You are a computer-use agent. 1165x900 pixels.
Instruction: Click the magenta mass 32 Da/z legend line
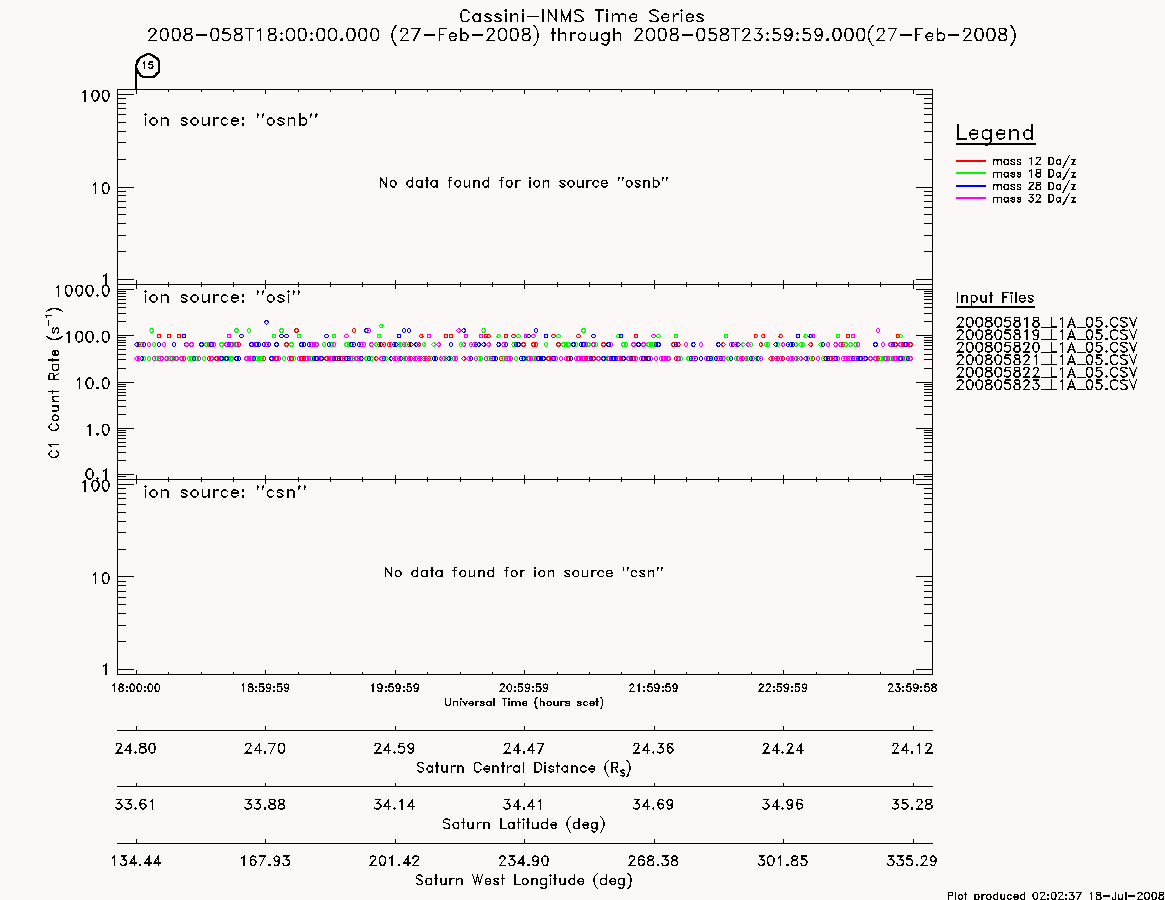pyautogui.click(x=970, y=199)
